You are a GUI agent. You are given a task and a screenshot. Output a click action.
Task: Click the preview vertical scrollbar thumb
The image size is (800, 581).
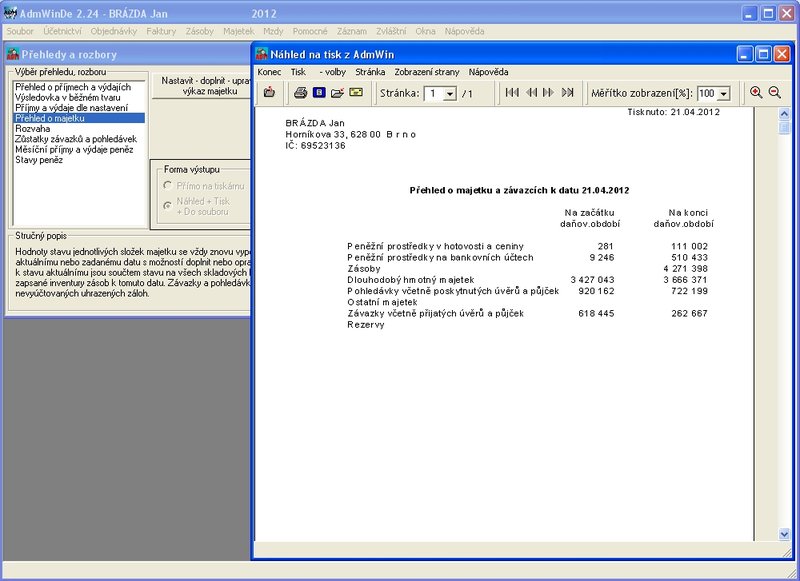tap(784, 128)
